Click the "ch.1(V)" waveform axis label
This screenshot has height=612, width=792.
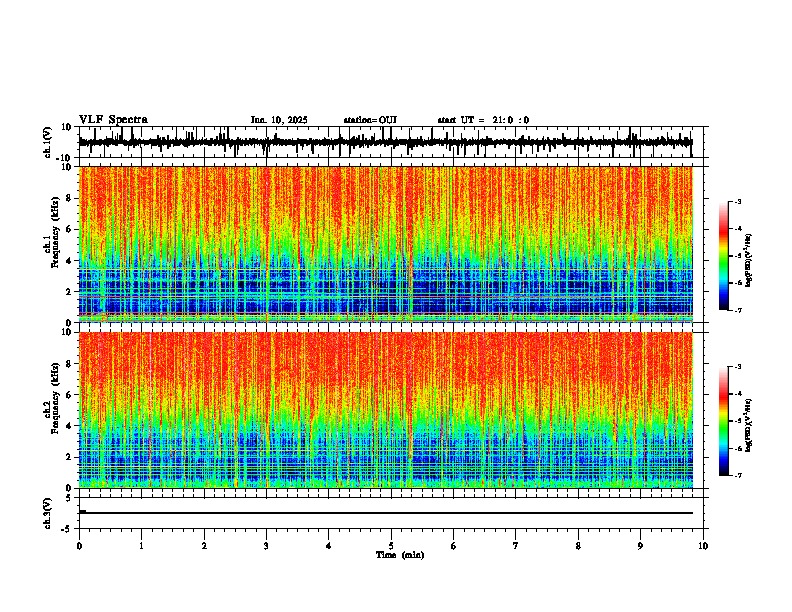pyautogui.click(x=48, y=142)
